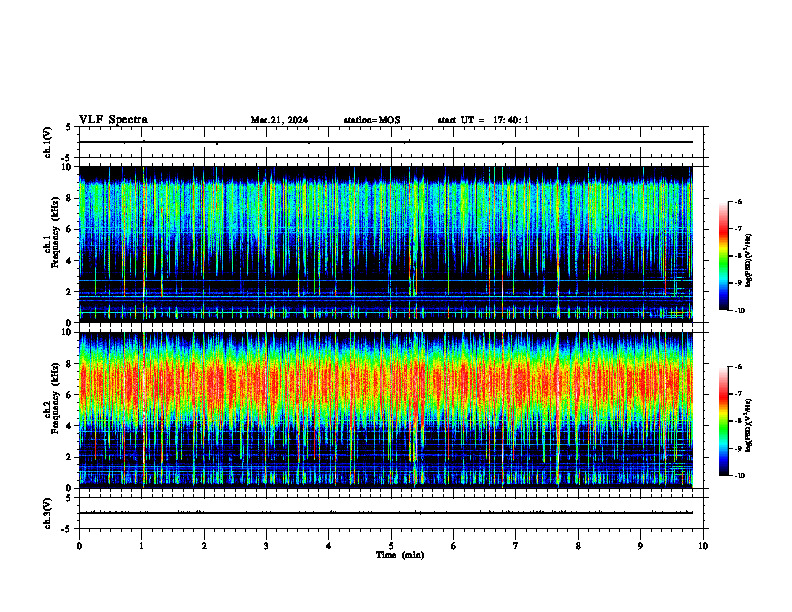This screenshot has width=792, height=612.
Task: Click time axis tick label "9"
Action: click(x=640, y=546)
